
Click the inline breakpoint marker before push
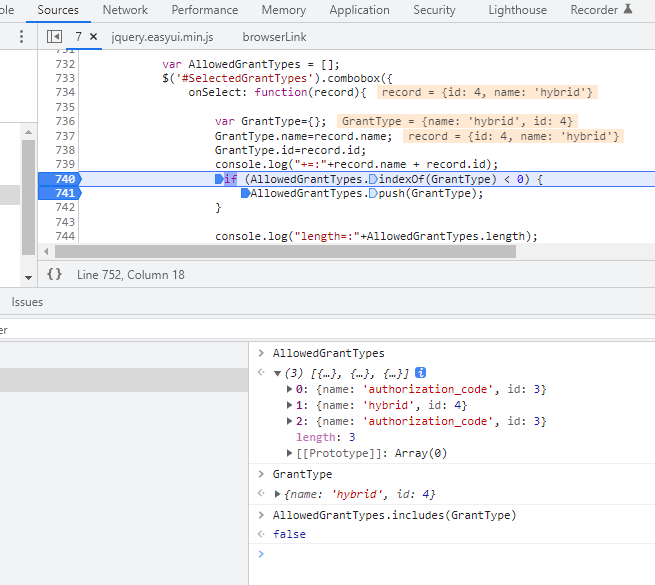click(373, 193)
